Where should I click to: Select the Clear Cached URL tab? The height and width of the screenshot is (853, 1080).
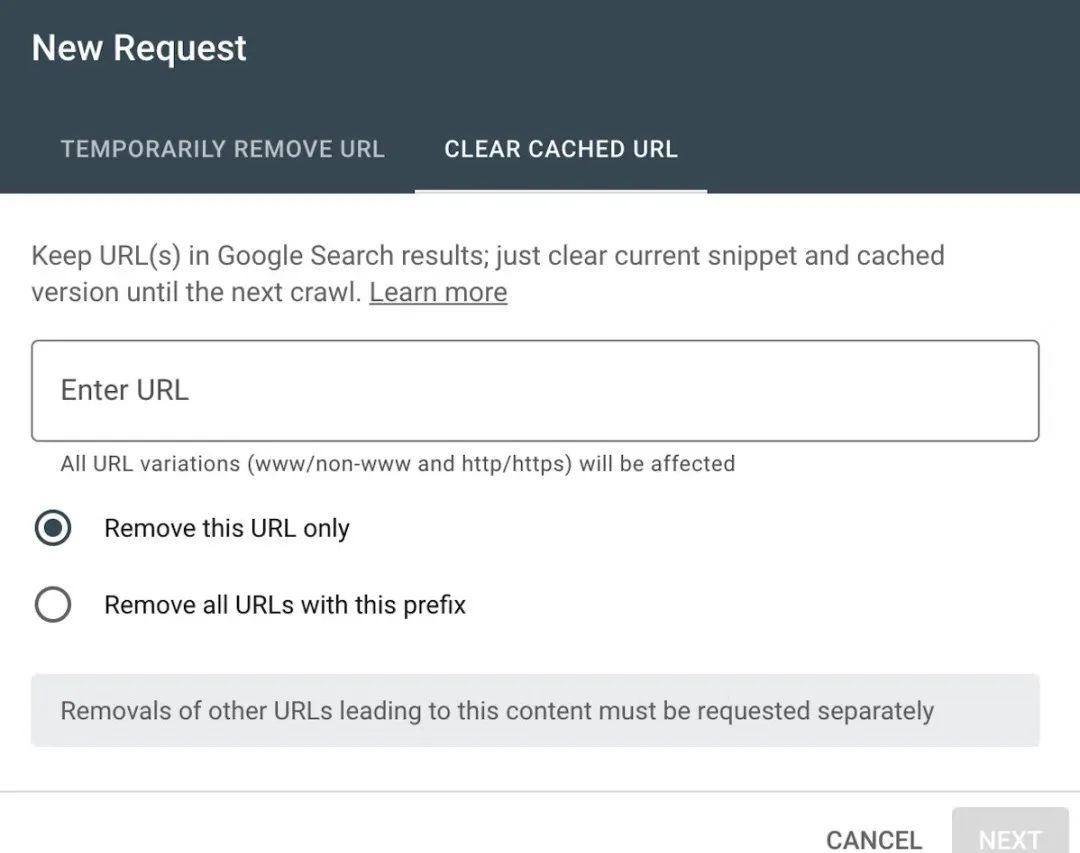(x=560, y=149)
